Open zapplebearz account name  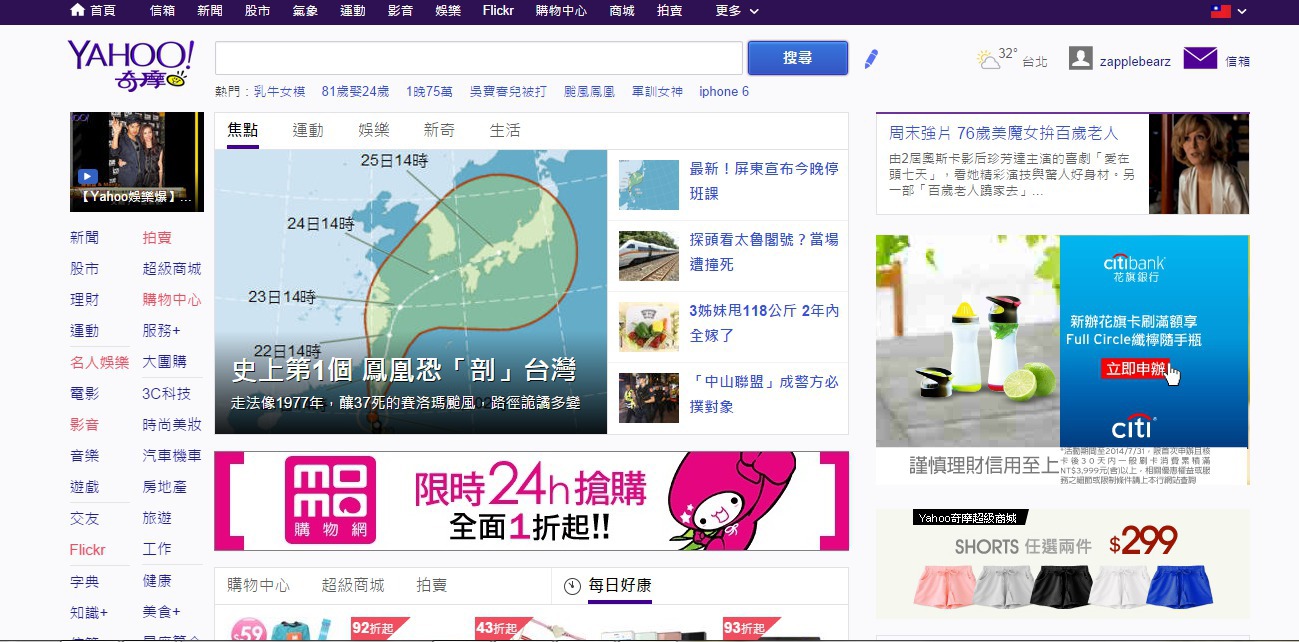pos(1135,61)
